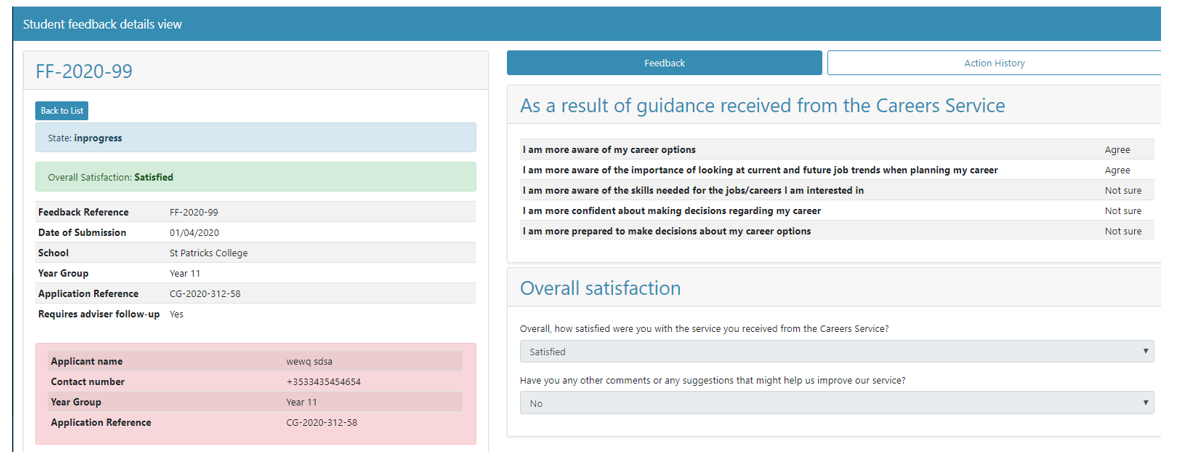The height and width of the screenshot is (463, 1179).
Task: Expand the other comments 'No' dropdown
Action: (x=836, y=403)
